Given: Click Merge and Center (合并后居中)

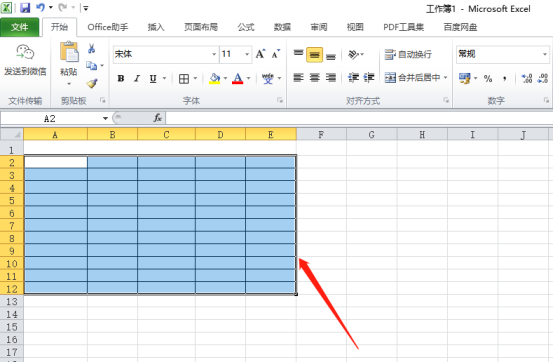Looking at the screenshot, I should pyautogui.click(x=412, y=77).
